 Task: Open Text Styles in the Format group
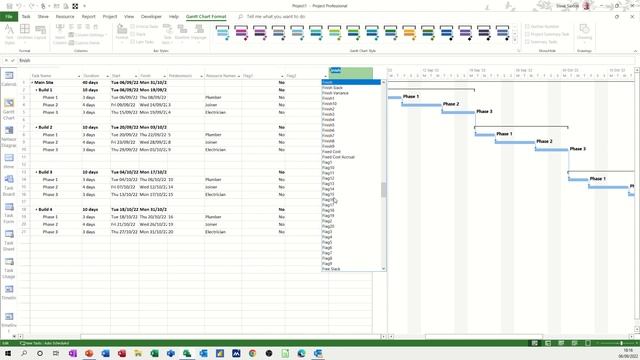pyautogui.click(x=9, y=34)
